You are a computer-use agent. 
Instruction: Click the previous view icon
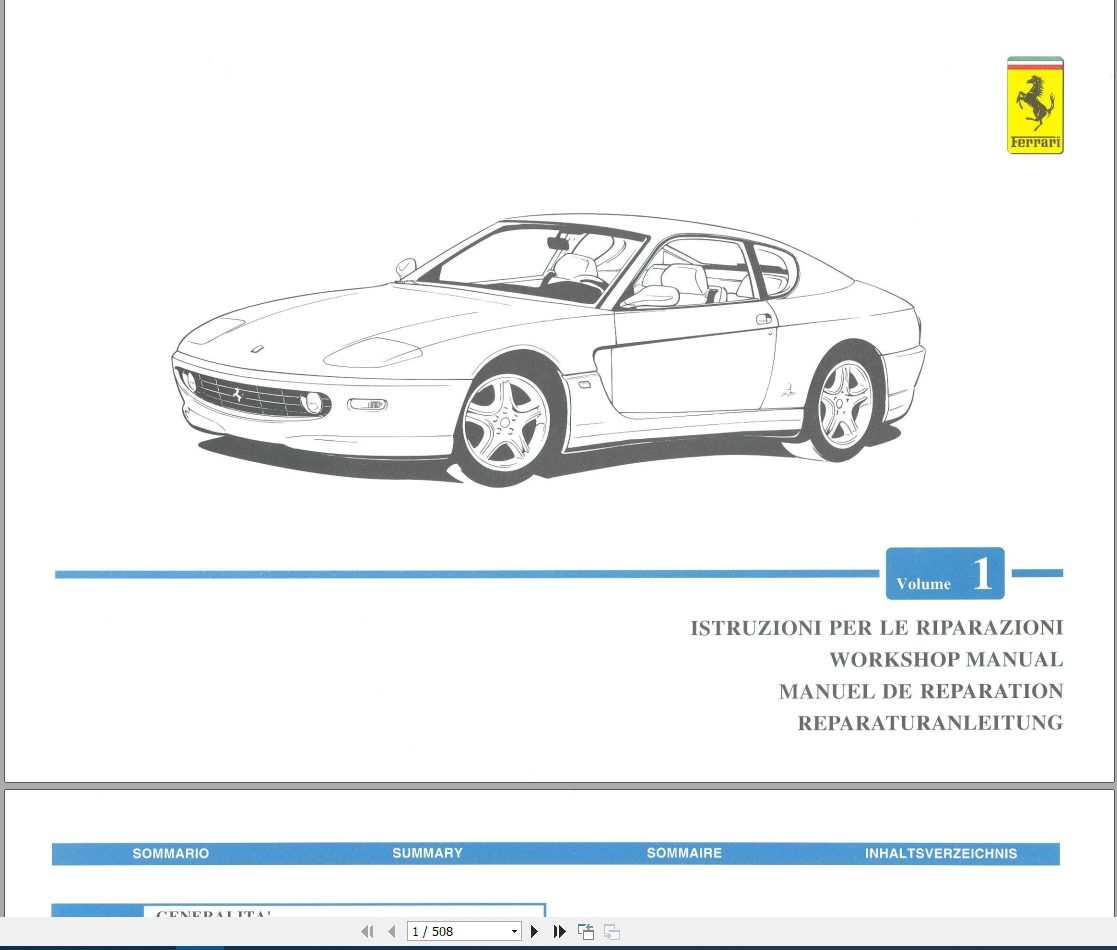[x=586, y=931]
